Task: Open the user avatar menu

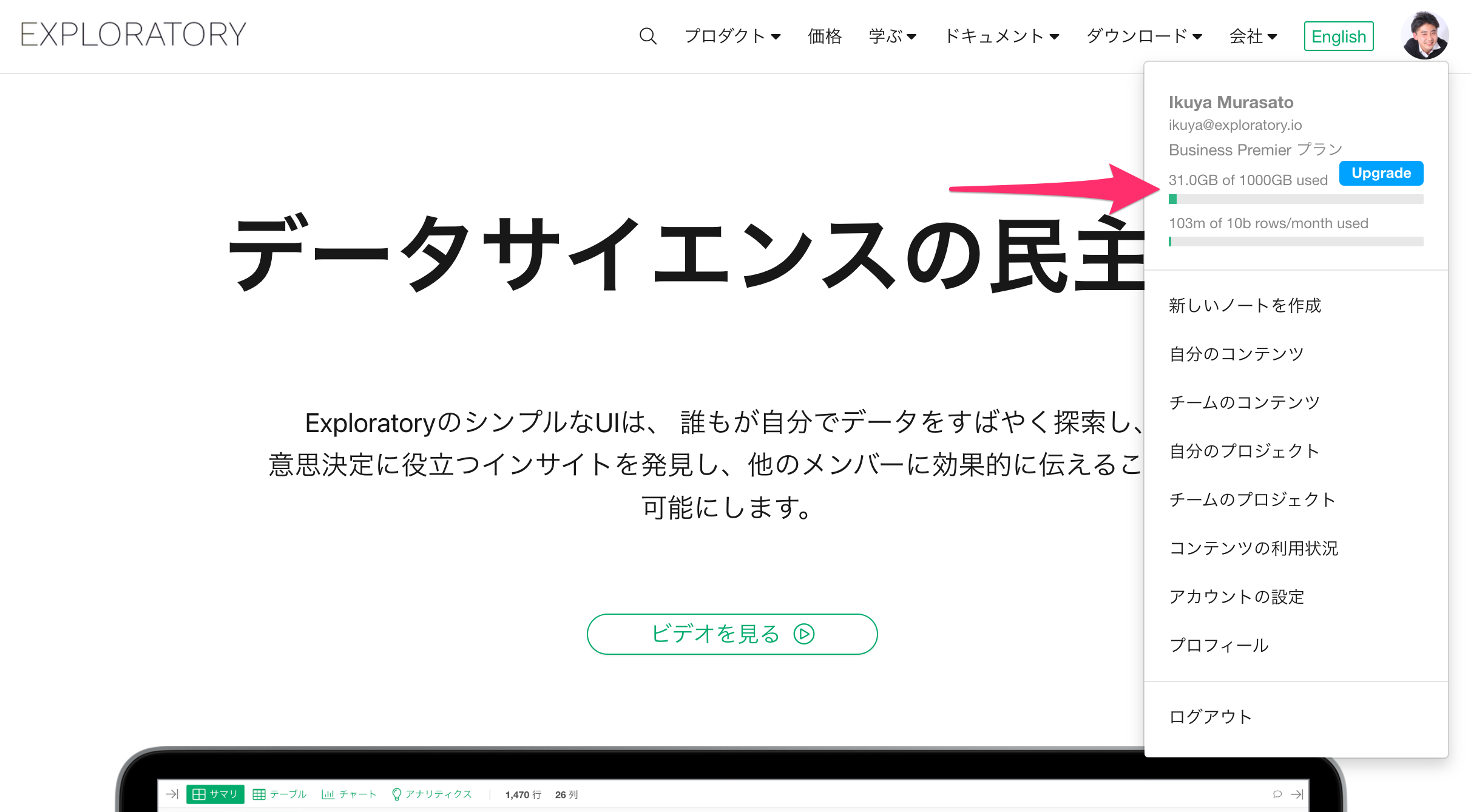Action: coord(1424,35)
